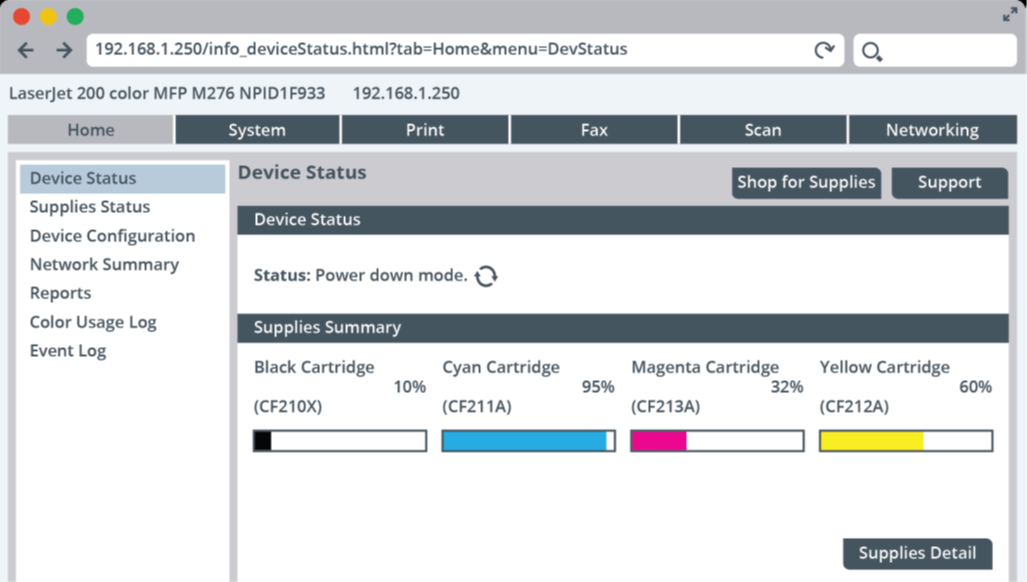Click the black cartridge level bar
Image resolution: width=1027 pixels, height=582 pixels.
click(x=340, y=441)
